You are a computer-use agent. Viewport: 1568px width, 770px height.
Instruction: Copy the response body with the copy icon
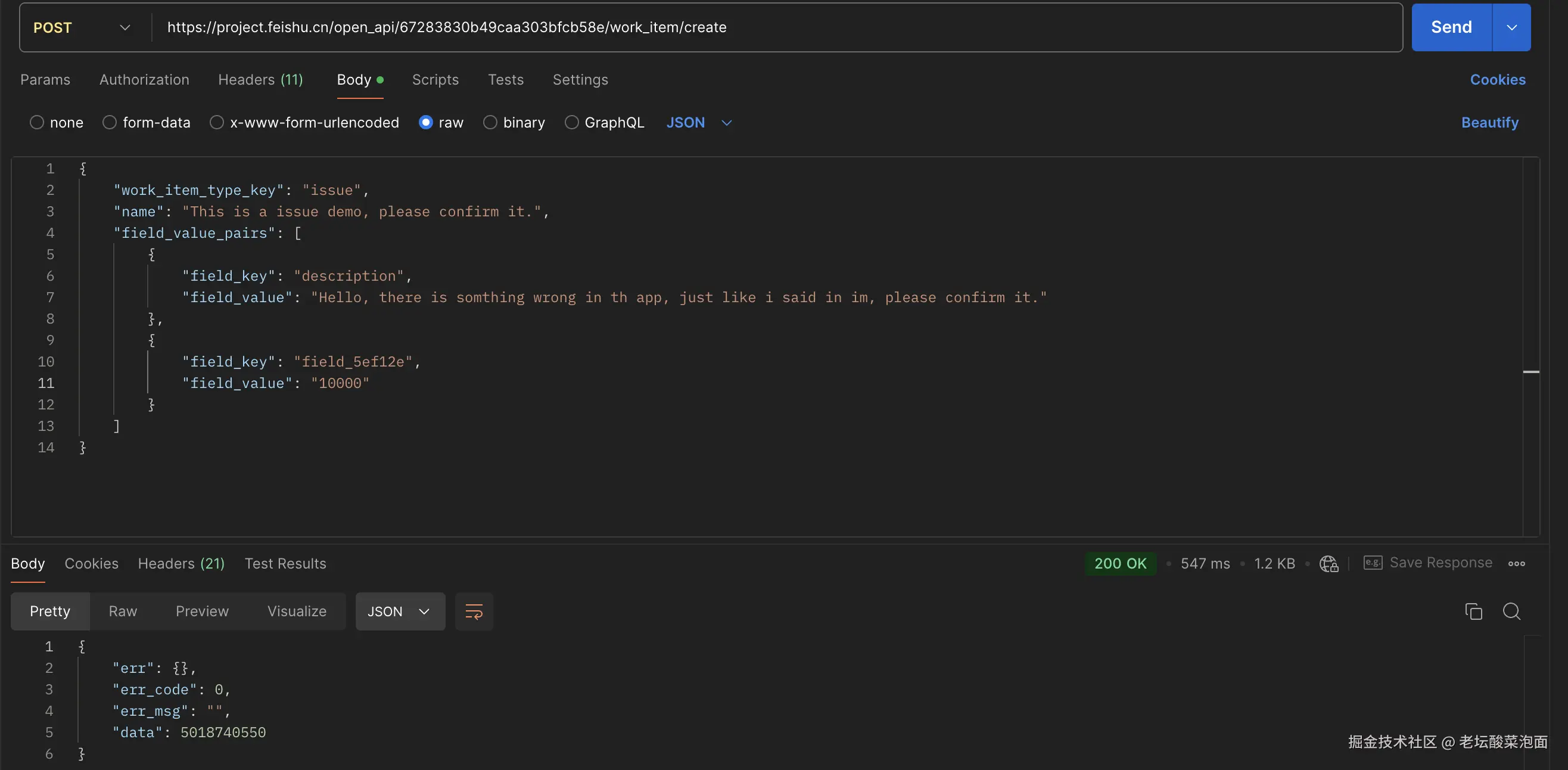1473,611
